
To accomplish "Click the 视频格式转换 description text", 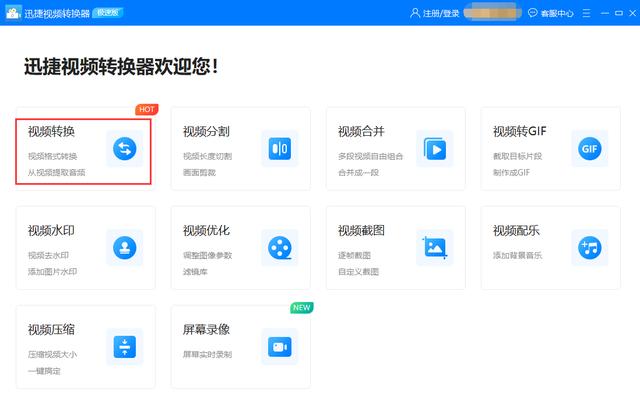I will tap(53, 156).
